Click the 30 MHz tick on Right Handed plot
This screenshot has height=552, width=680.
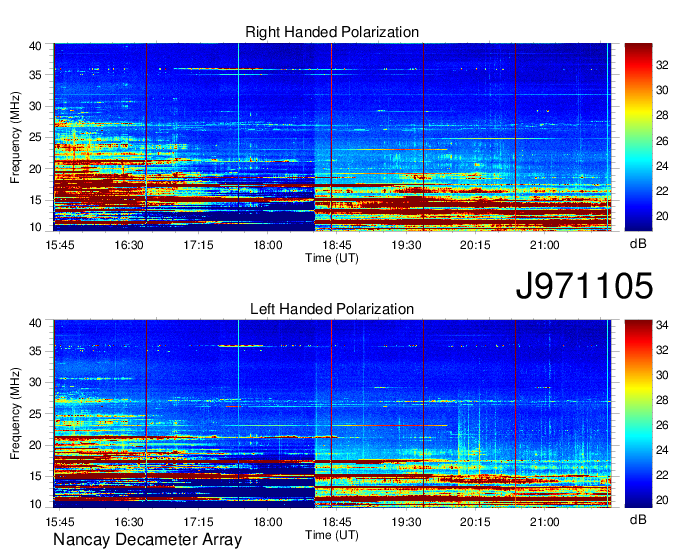coord(35,107)
